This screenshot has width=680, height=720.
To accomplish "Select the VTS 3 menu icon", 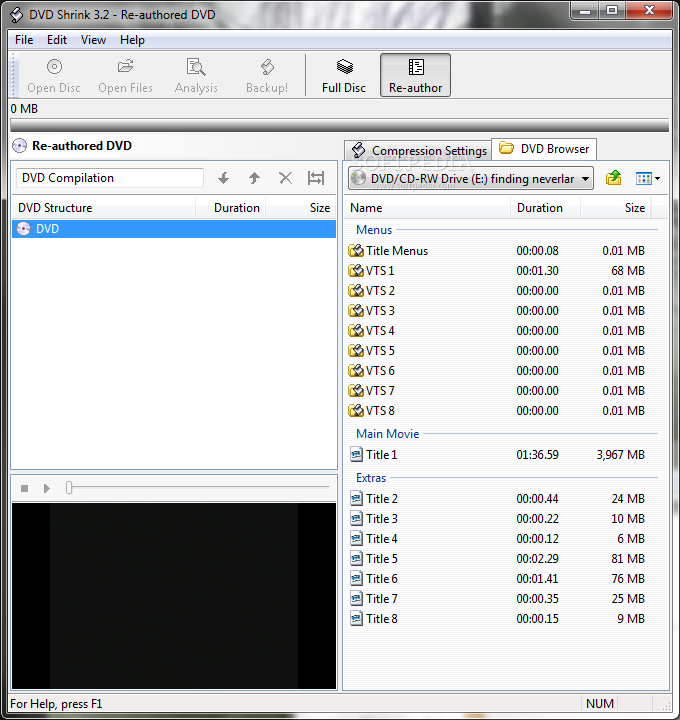I will (x=356, y=311).
